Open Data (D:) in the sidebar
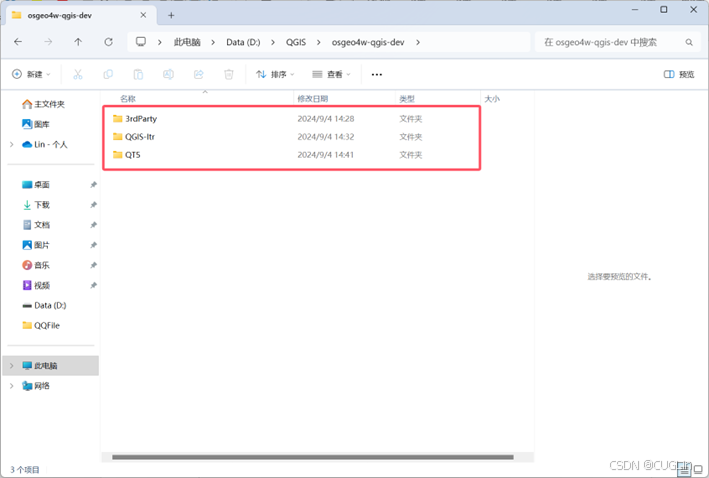This screenshot has width=709, height=478. (x=44, y=305)
